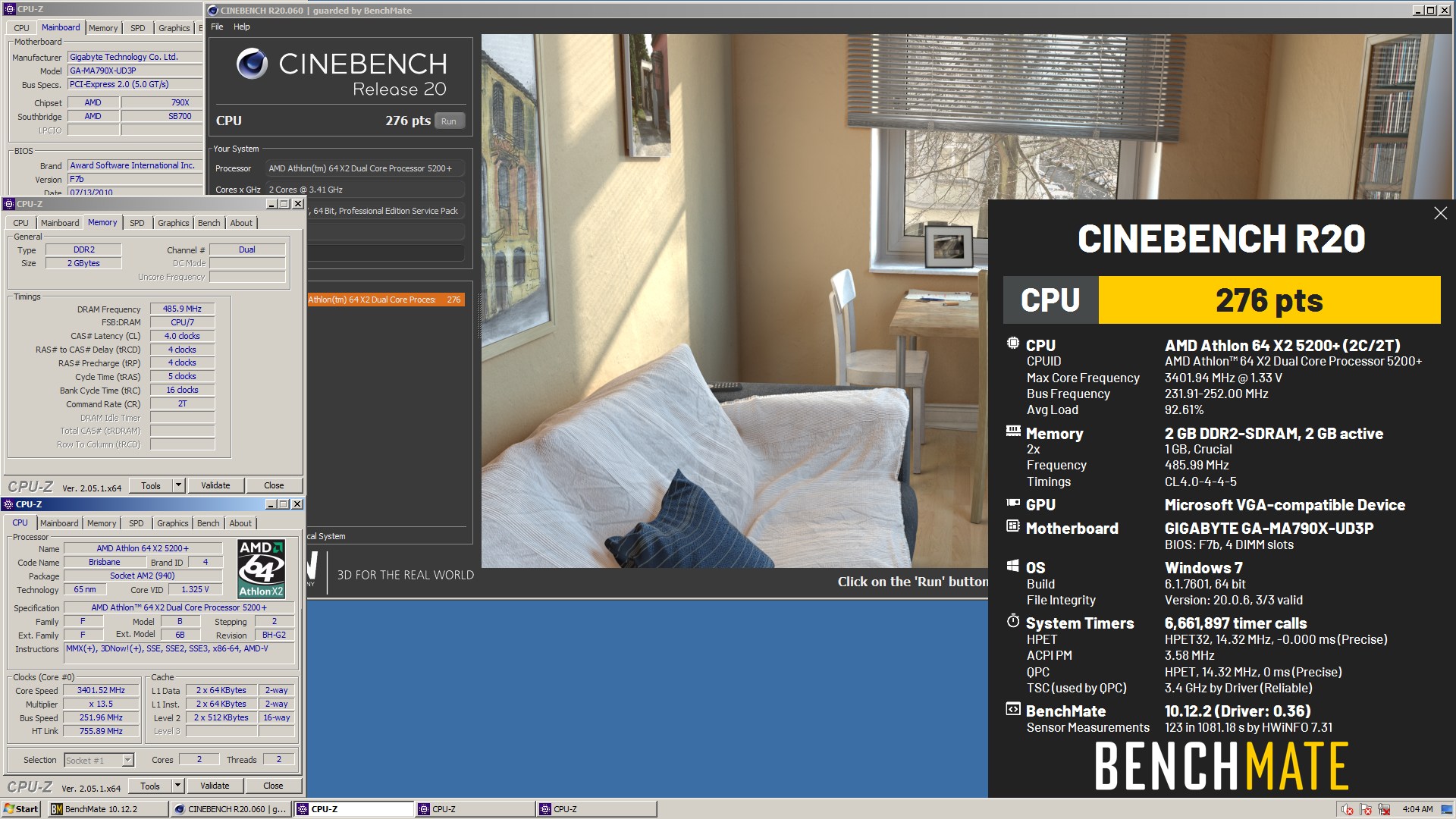Open the Help menu in Cinebench

[x=241, y=27]
